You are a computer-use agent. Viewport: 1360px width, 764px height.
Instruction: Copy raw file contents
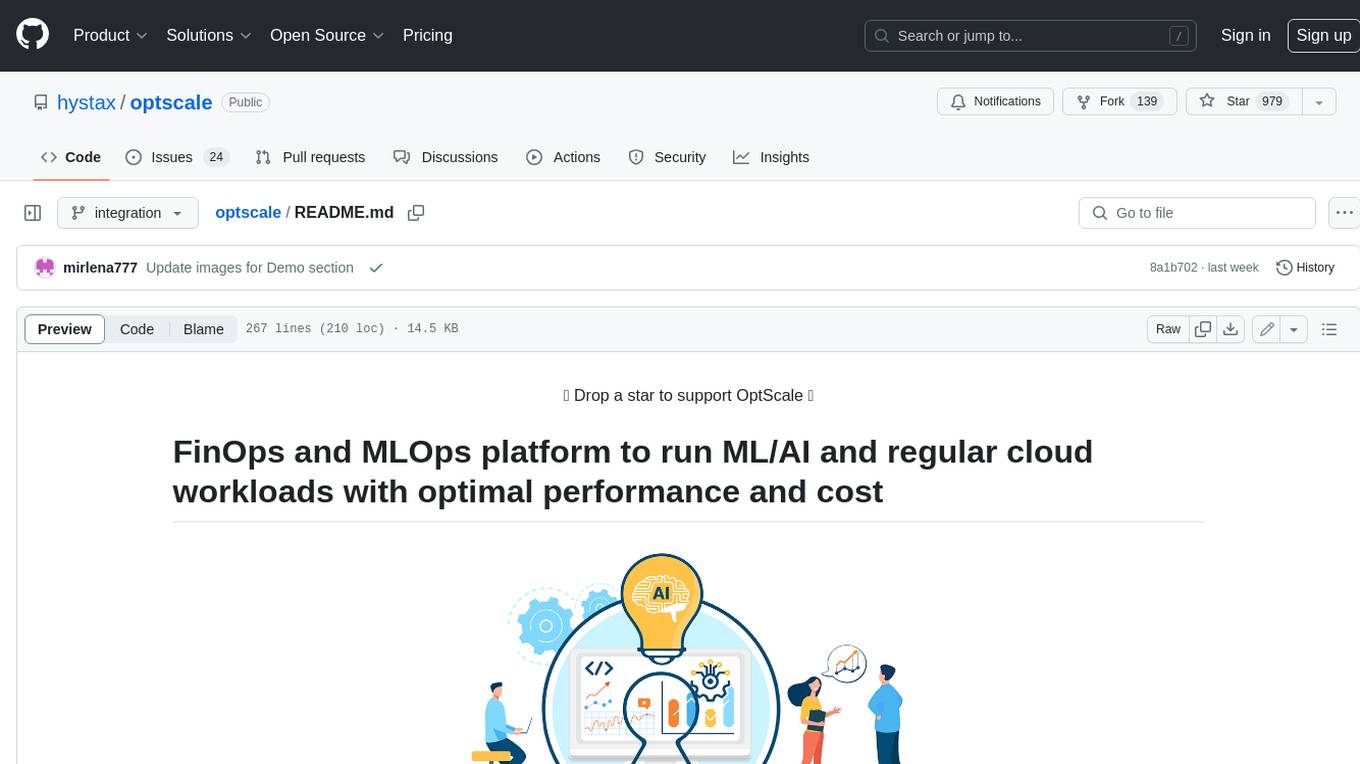coord(1203,329)
